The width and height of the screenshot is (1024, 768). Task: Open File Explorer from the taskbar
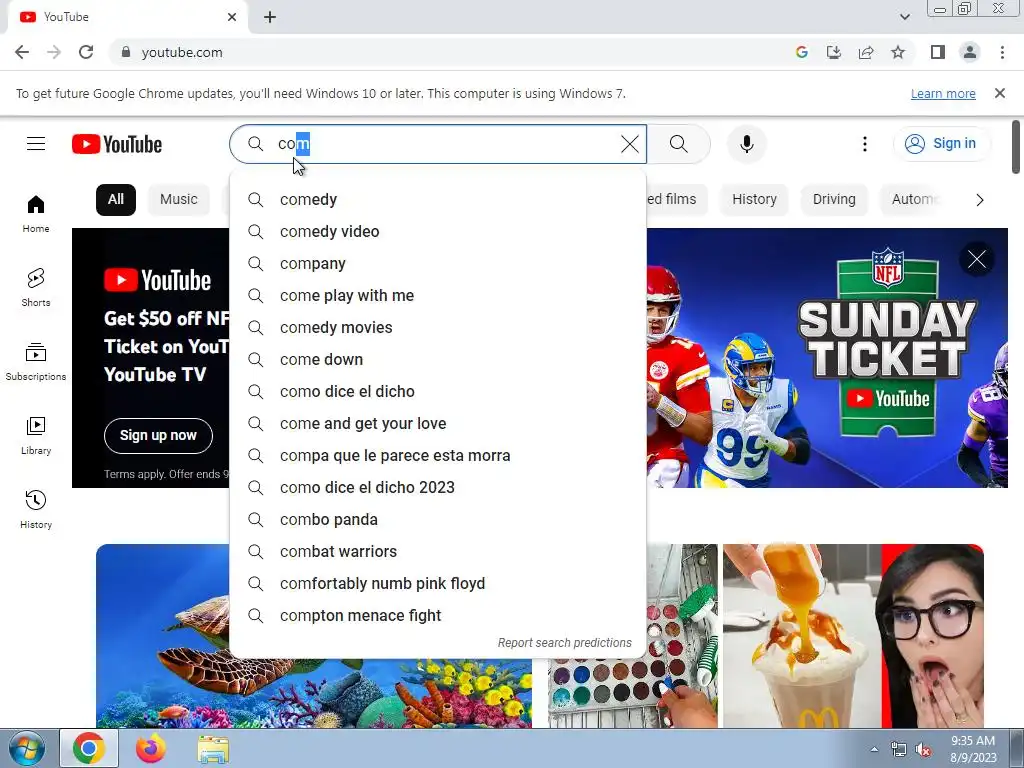213,749
